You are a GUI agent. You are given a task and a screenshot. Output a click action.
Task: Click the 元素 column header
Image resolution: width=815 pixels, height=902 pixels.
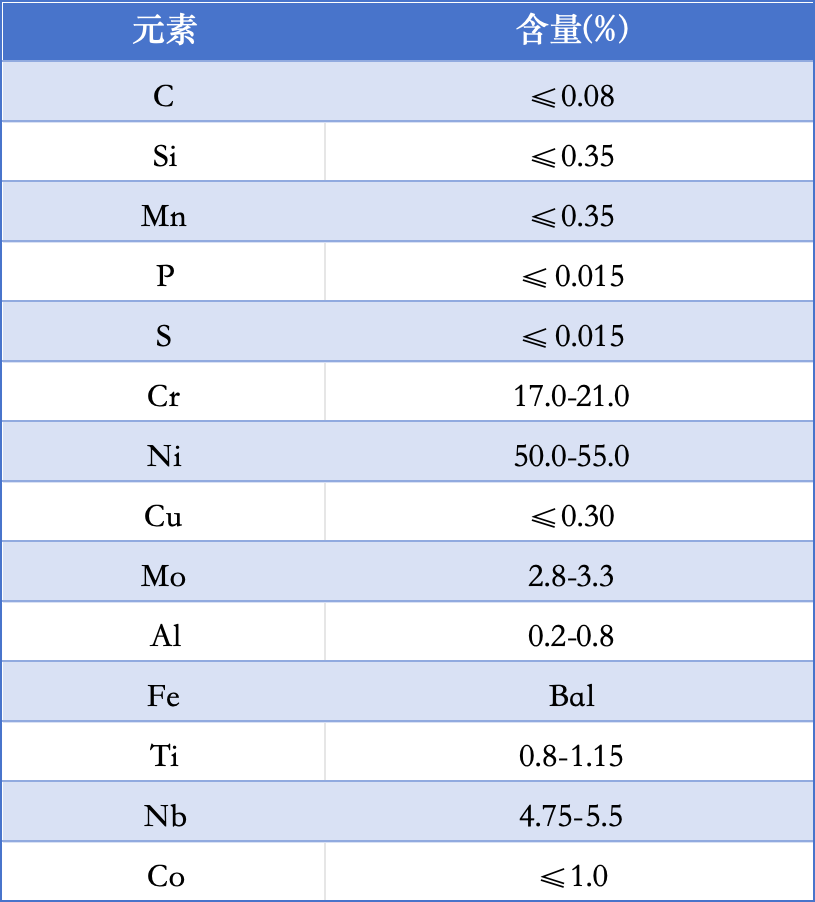164,31
